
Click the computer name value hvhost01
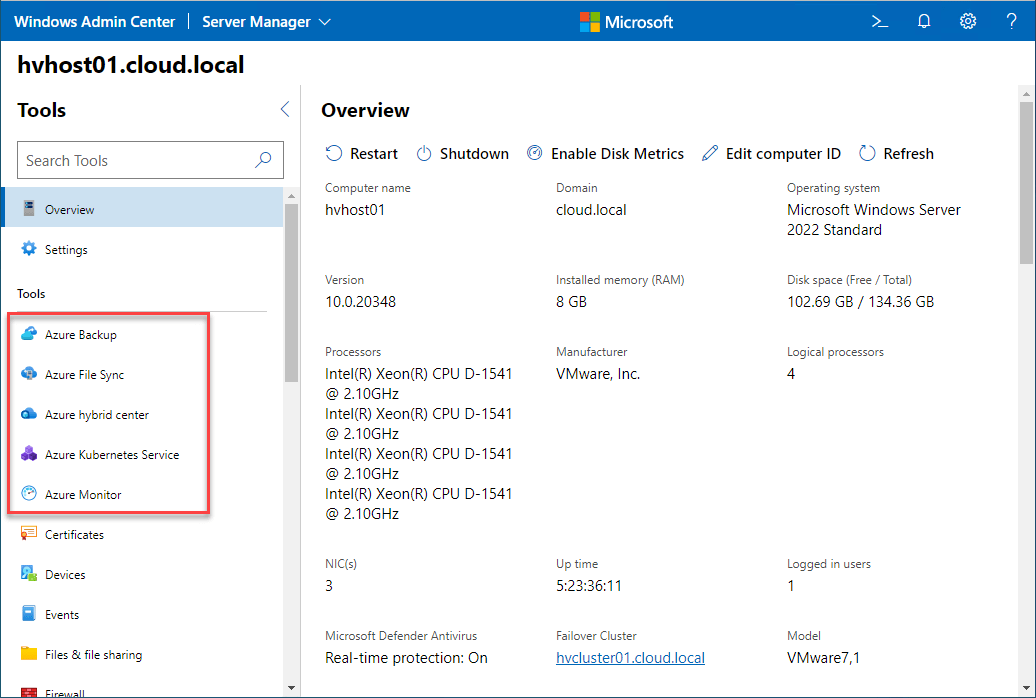[355, 210]
